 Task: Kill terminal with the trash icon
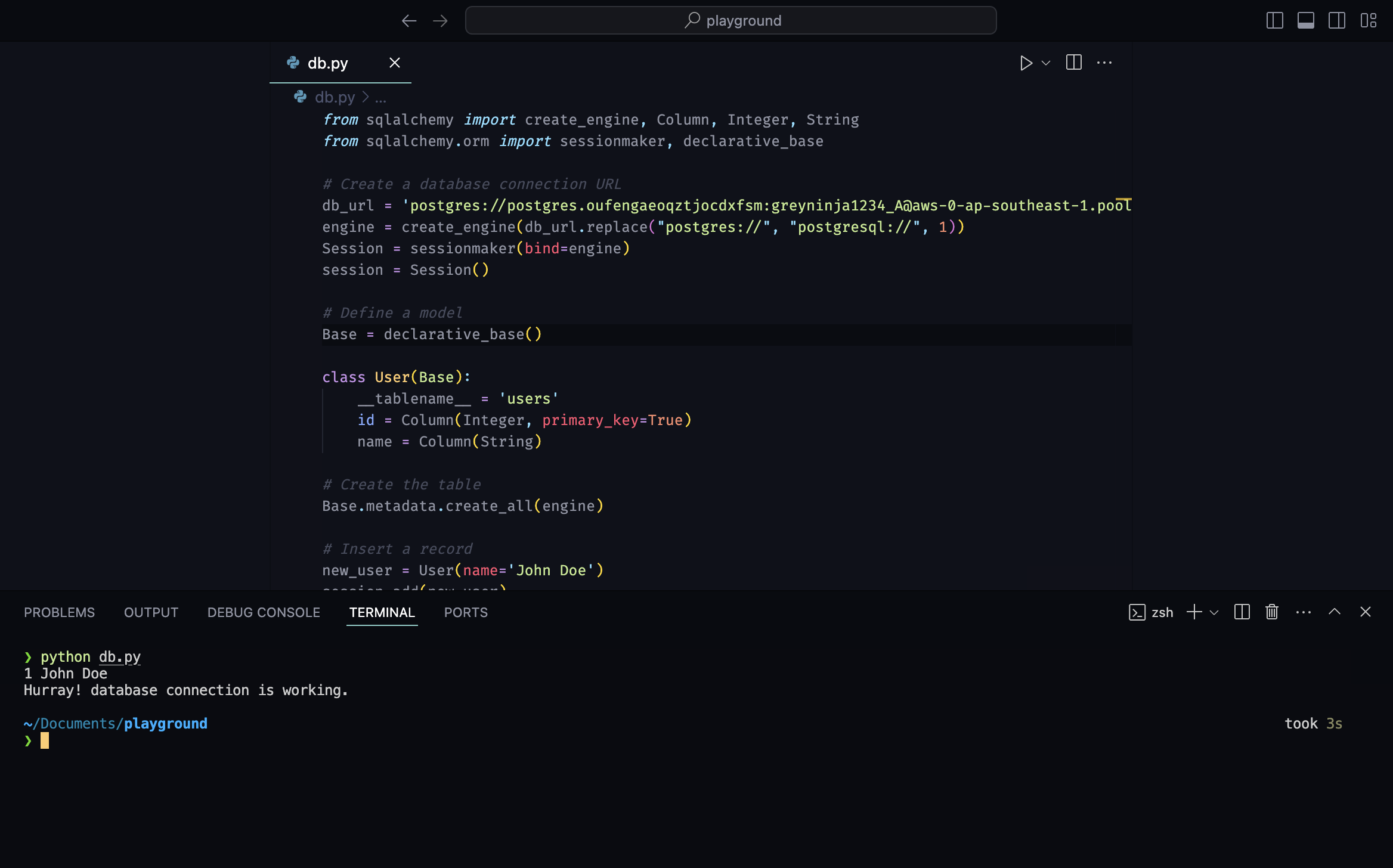click(1272, 612)
